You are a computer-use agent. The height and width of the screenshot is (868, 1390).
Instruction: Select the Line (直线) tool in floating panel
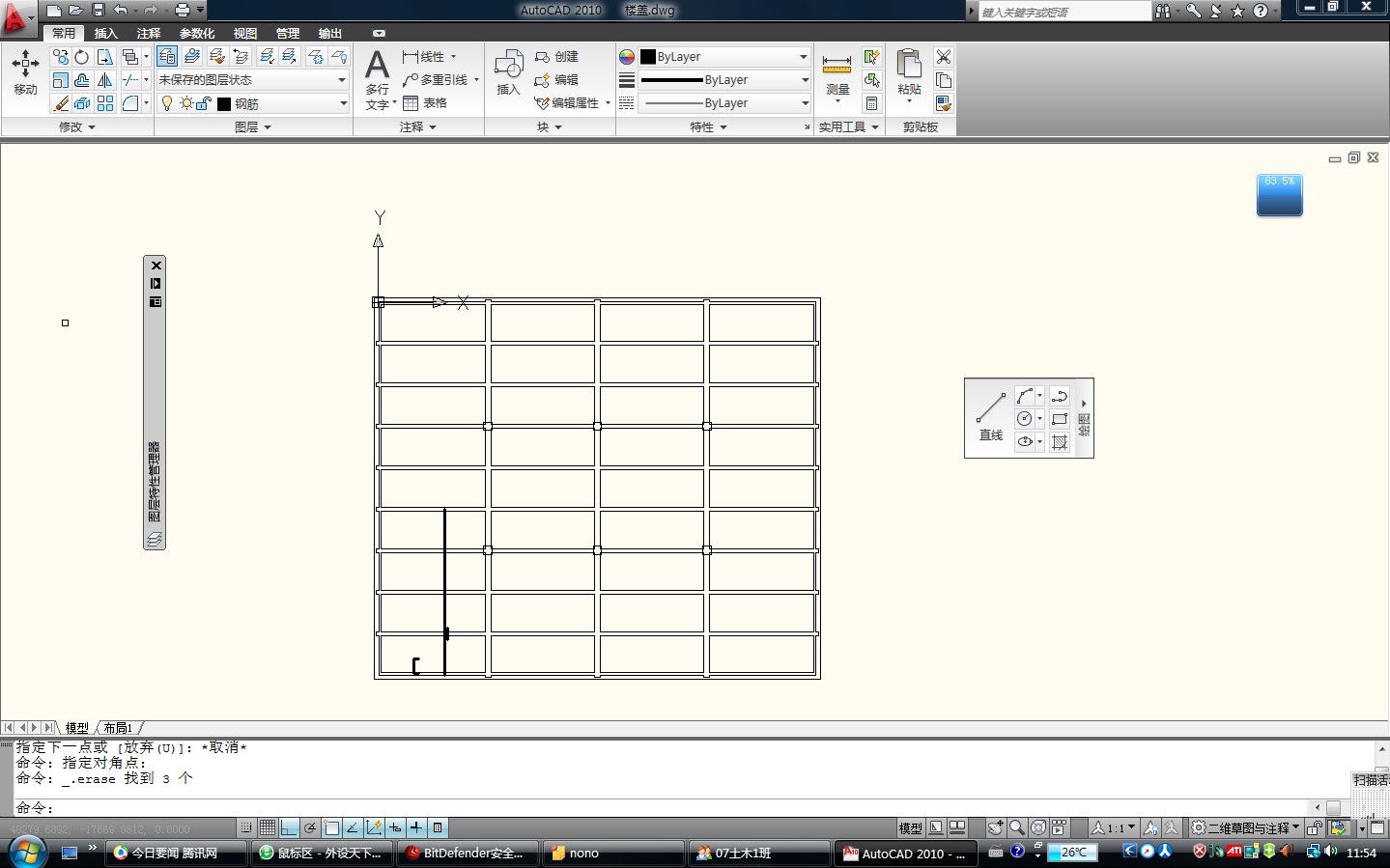click(991, 416)
